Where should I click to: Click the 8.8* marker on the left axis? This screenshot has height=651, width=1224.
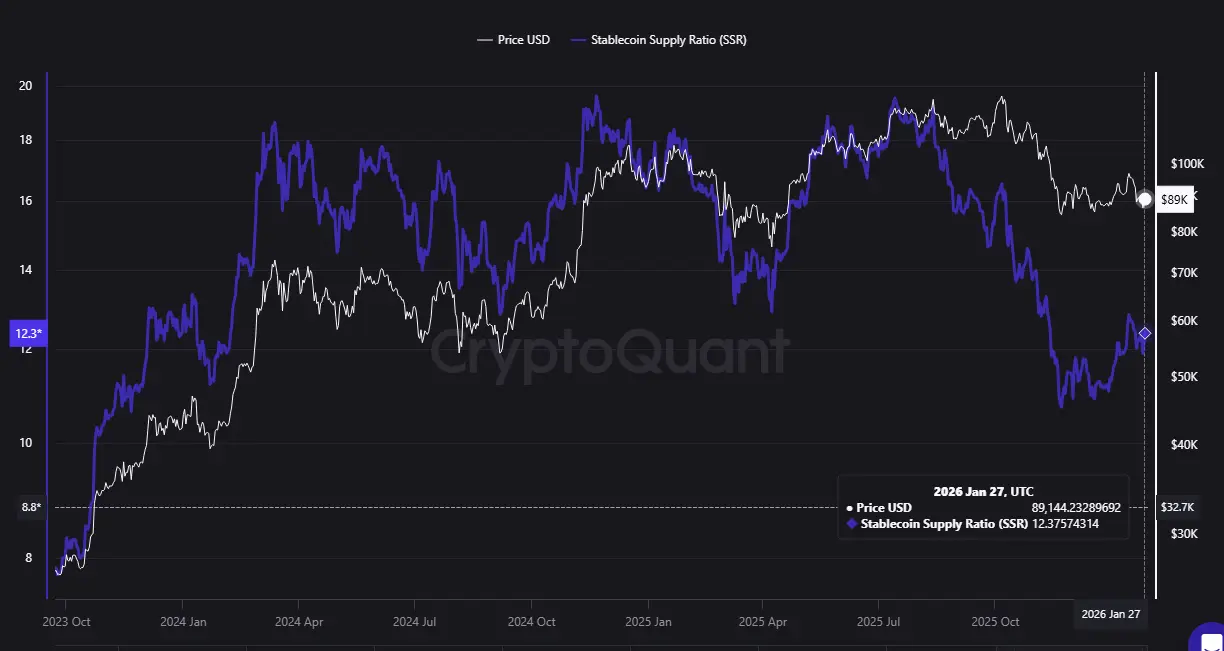pyautogui.click(x=26, y=507)
